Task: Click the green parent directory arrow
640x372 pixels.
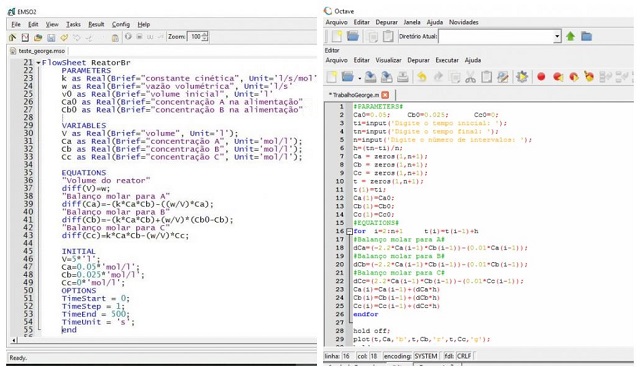Action: [570, 36]
